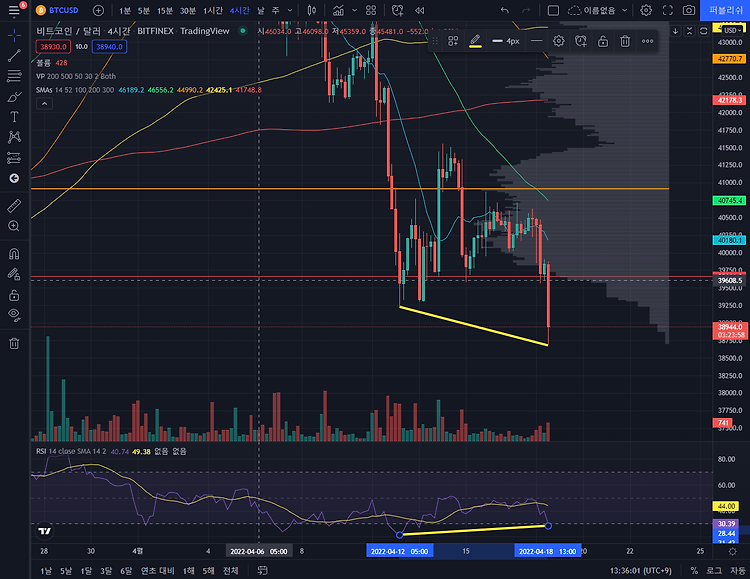Click the red 38930.0 sell button
The image size is (750, 579).
(x=53, y=46)
